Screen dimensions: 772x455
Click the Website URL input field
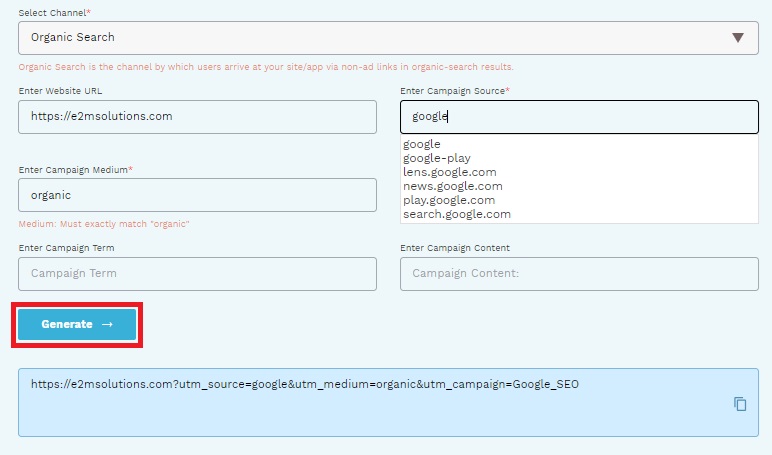(x=197, y=117)
